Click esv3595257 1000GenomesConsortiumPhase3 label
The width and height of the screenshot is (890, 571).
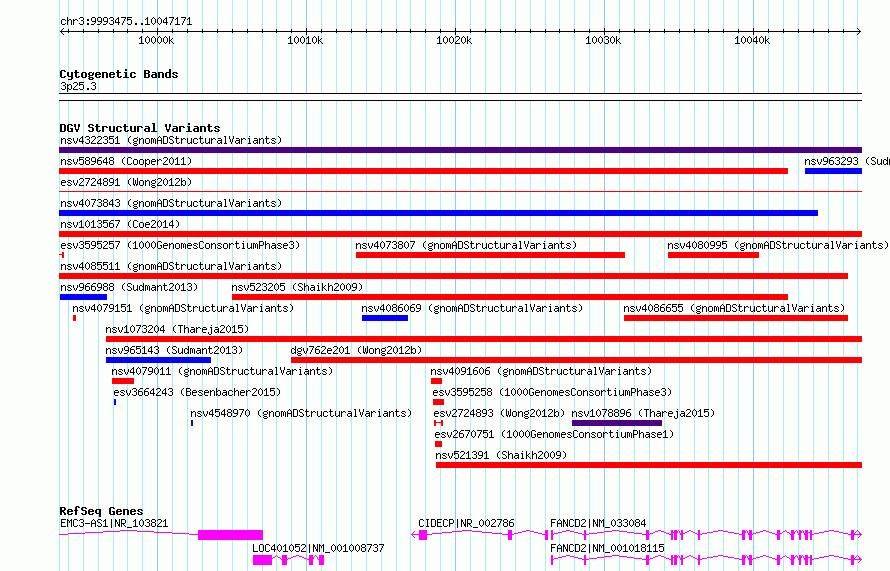click(x=180, y=245)
